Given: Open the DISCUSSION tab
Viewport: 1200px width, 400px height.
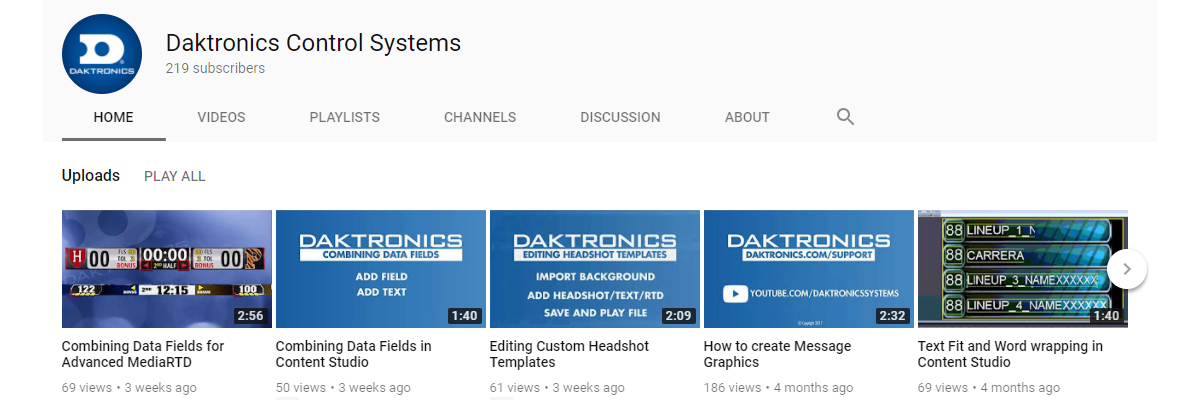Looking at the screenshot, I should point(620,117).
